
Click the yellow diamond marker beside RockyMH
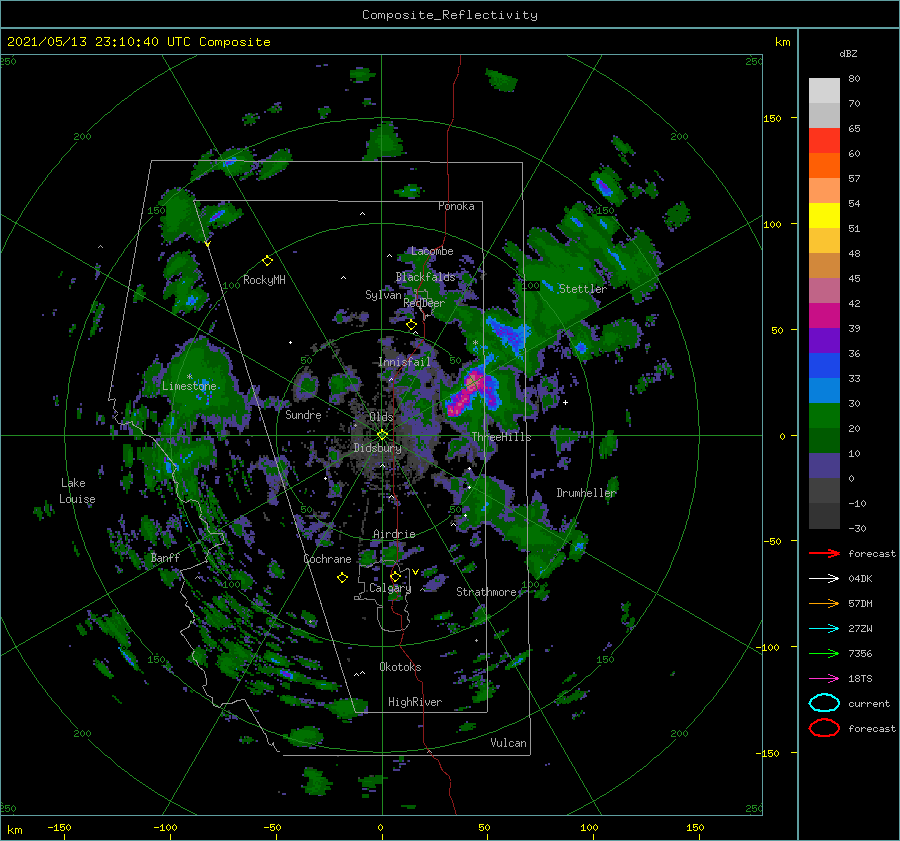pyautogui.click(x=267, y=261)
